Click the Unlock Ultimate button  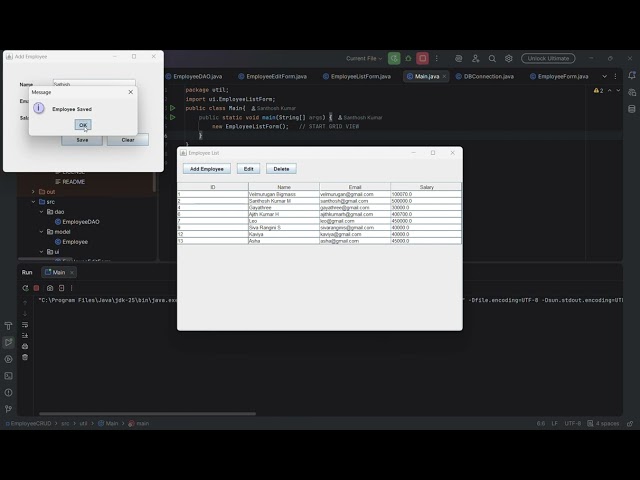[548, 58]
